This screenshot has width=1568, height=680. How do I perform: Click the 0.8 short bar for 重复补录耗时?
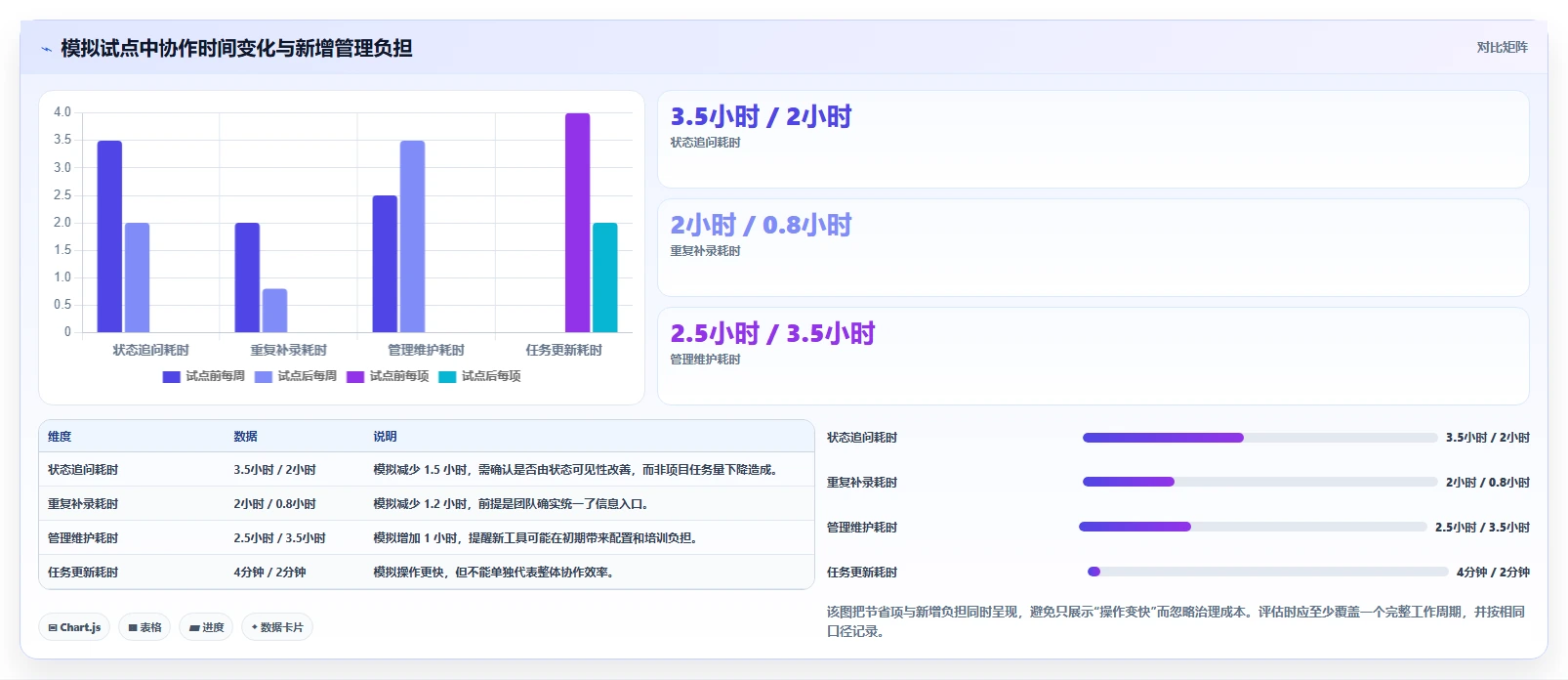274,311
